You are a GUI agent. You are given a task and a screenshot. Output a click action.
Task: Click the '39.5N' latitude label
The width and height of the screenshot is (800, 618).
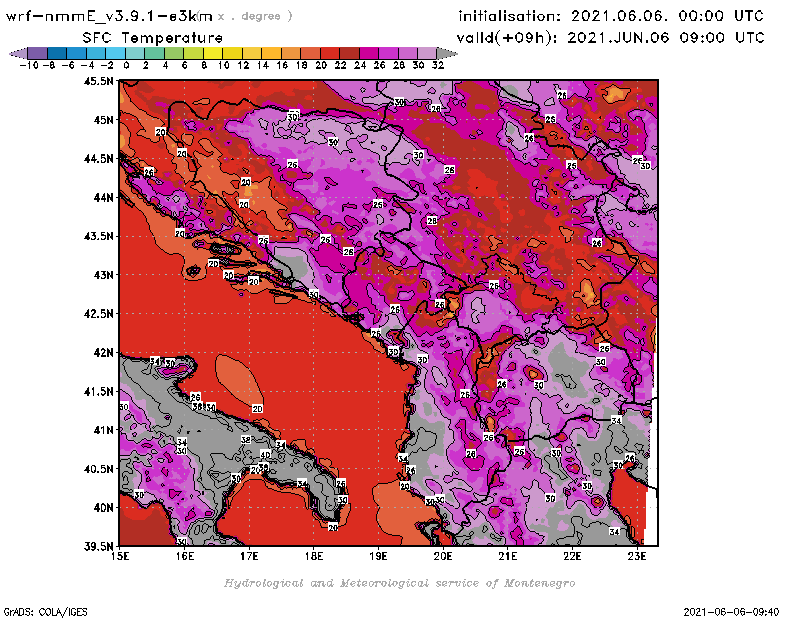(98, 547)
